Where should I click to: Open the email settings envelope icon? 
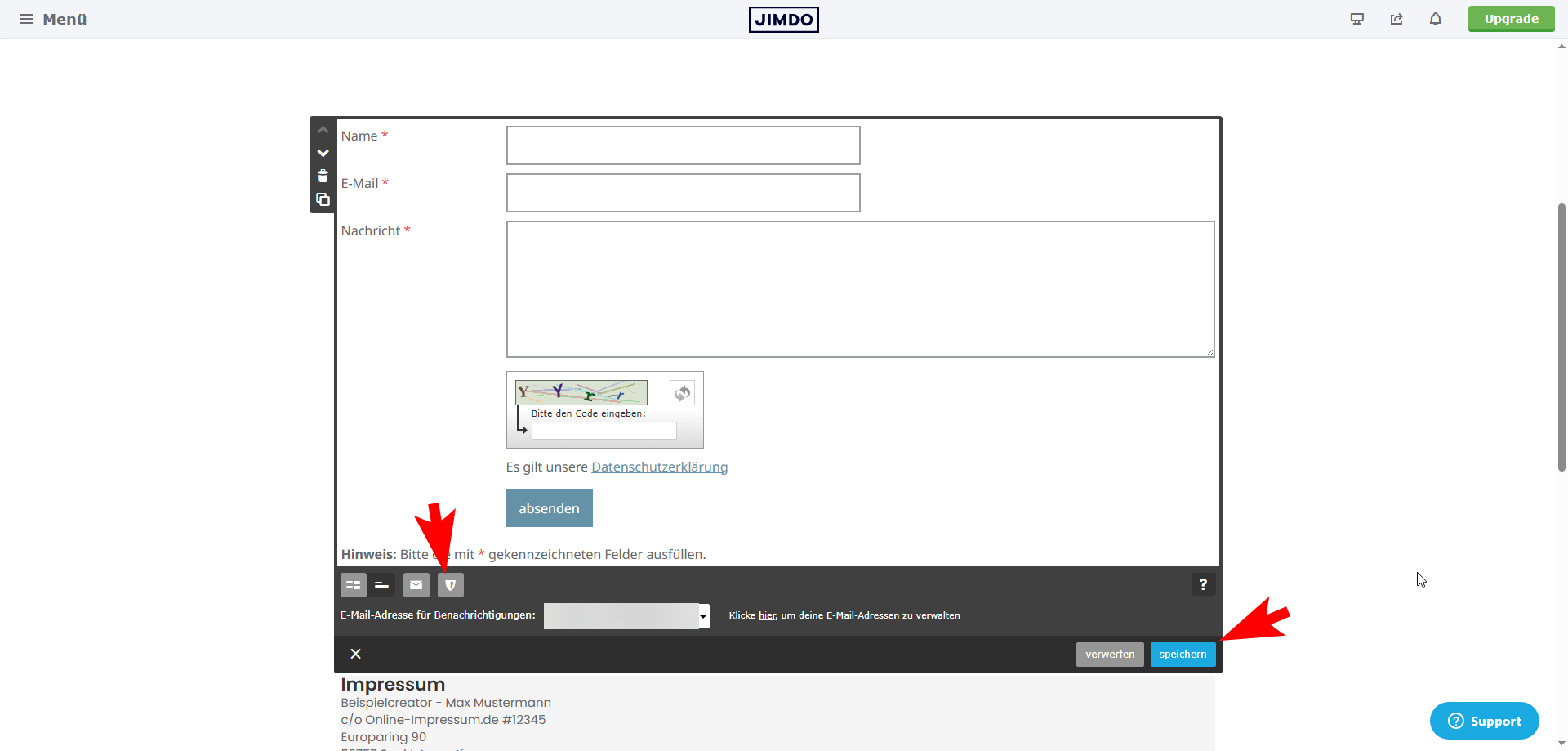click(x=416, y=585)
